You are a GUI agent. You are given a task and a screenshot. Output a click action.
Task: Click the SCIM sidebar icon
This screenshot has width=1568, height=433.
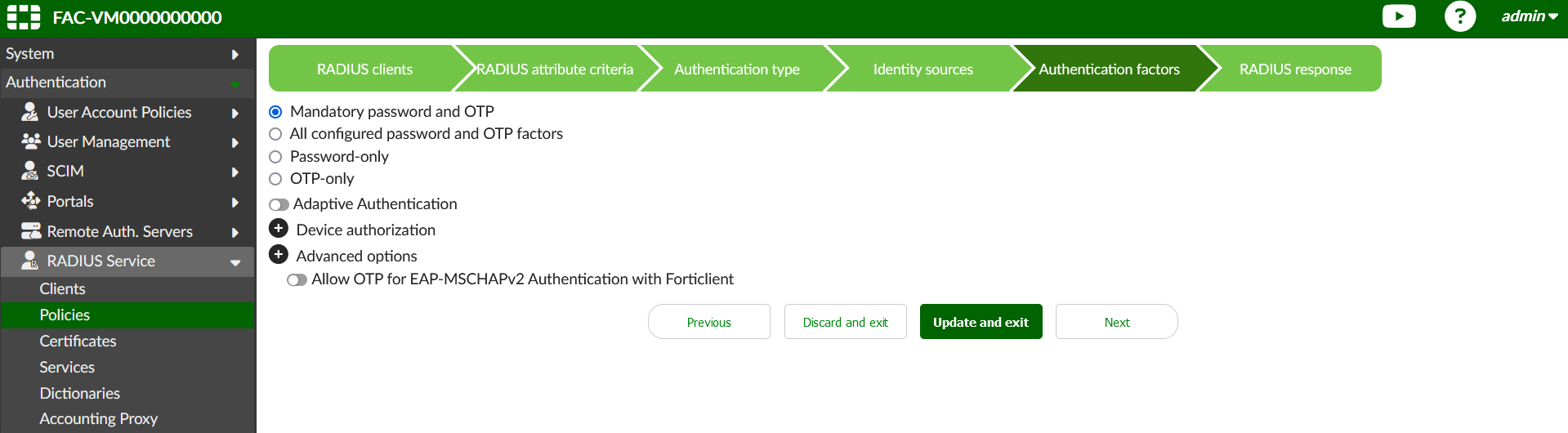pyautogui.click(x=30, y=171)
